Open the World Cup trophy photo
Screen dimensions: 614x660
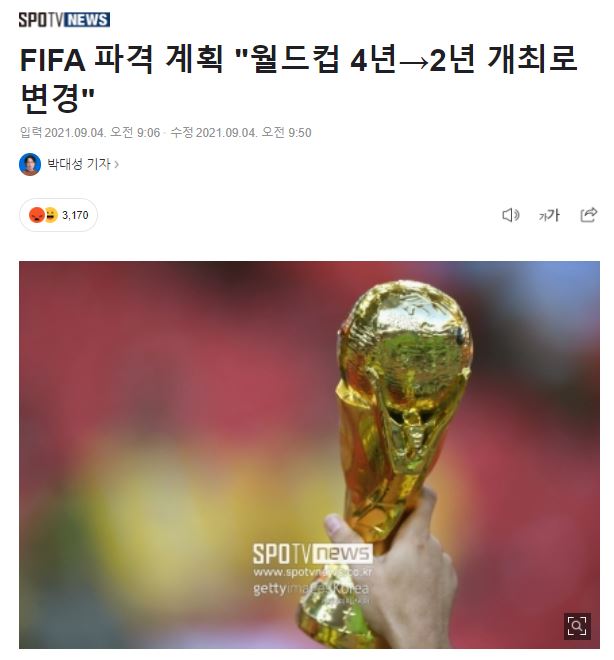309,455
